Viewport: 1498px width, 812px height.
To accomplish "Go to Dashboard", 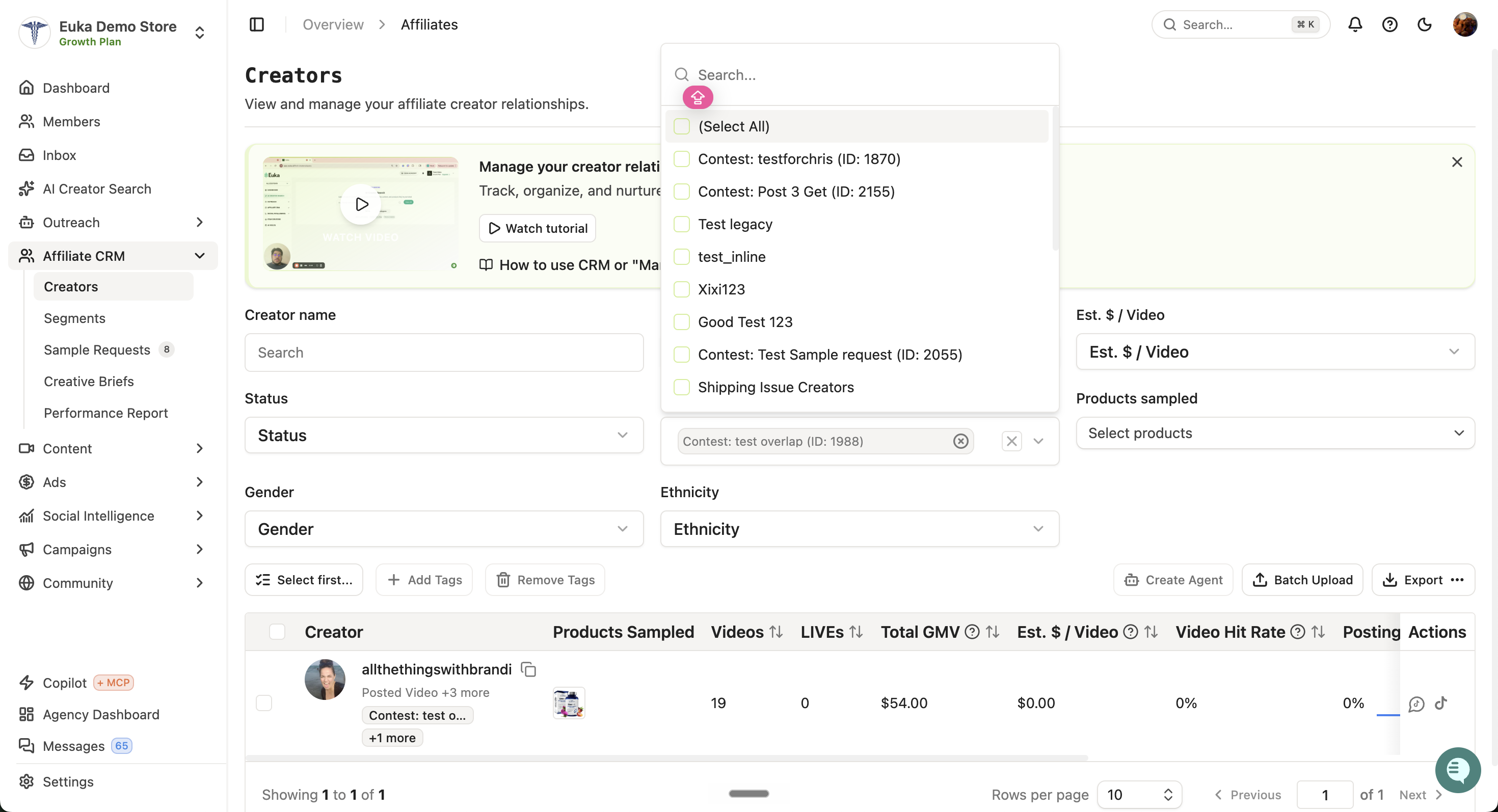I will 75,88.
